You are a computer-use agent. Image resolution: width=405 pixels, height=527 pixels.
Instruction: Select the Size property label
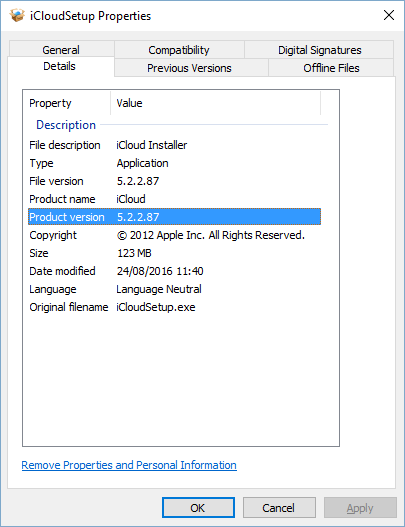(39, 253)
